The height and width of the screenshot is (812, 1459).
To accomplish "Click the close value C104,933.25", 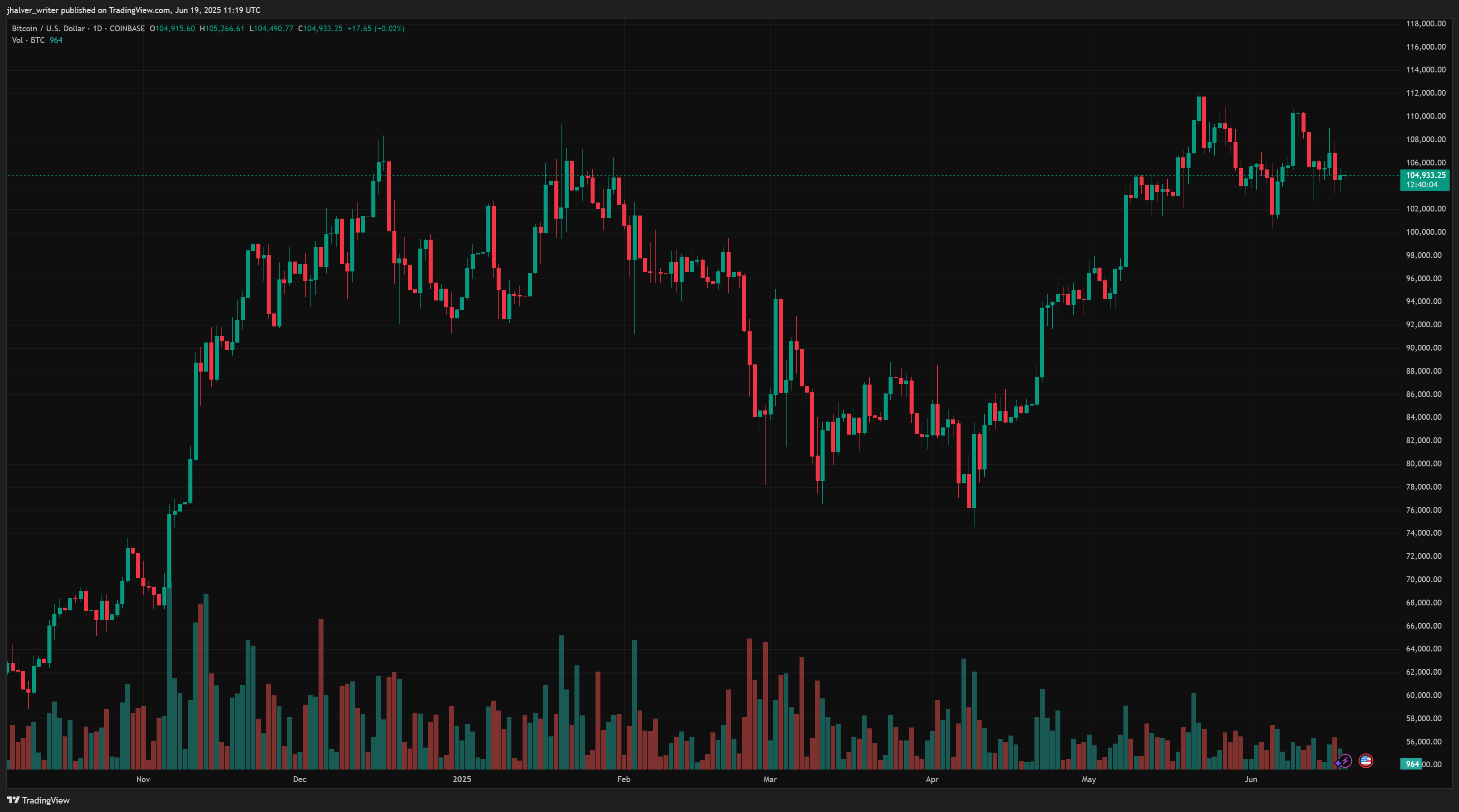I will 321,28.
